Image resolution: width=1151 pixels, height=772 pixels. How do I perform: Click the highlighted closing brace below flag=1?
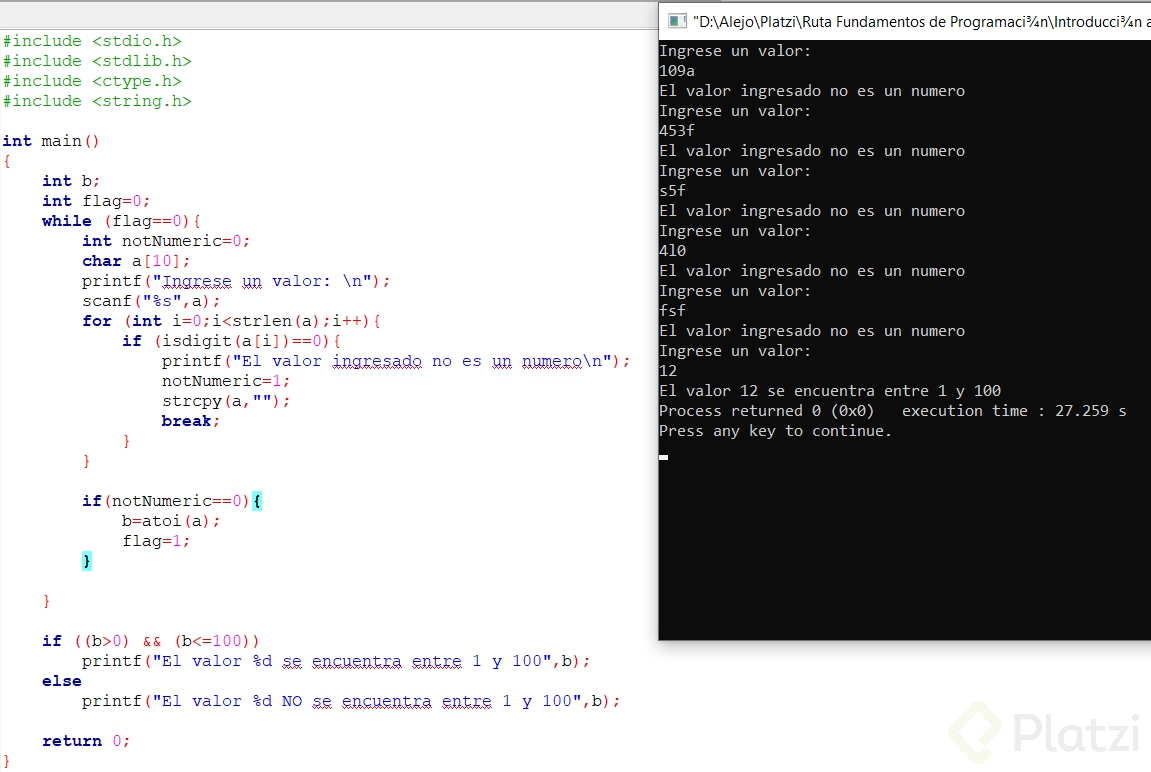(x=87, y=561)
